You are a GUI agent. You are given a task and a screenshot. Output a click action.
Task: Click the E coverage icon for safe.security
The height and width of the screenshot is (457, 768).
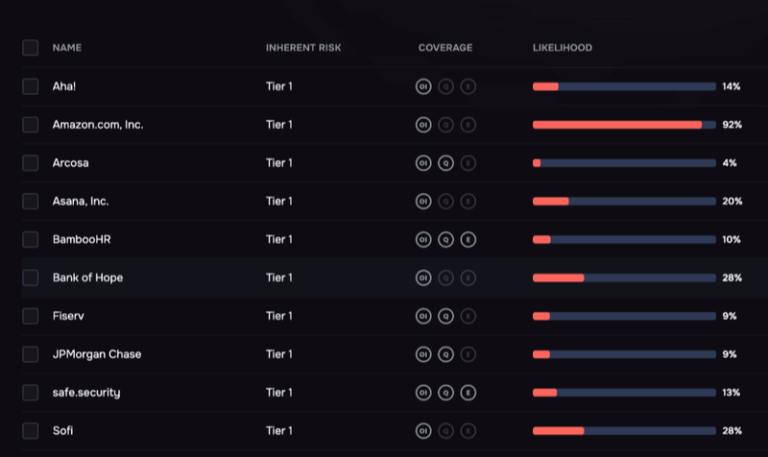[468, 392]
